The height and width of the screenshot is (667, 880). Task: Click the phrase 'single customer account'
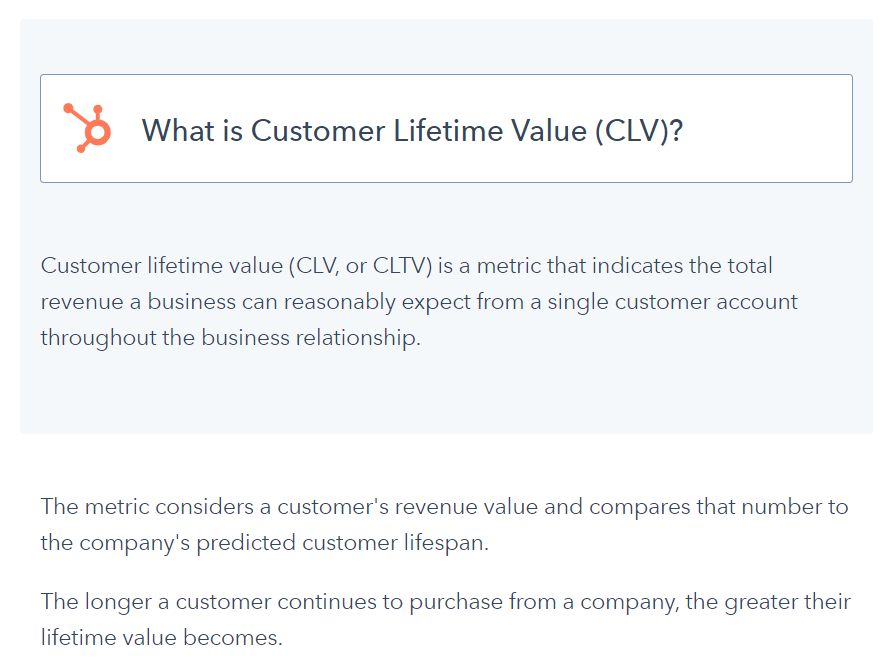[x=672, y=302]
